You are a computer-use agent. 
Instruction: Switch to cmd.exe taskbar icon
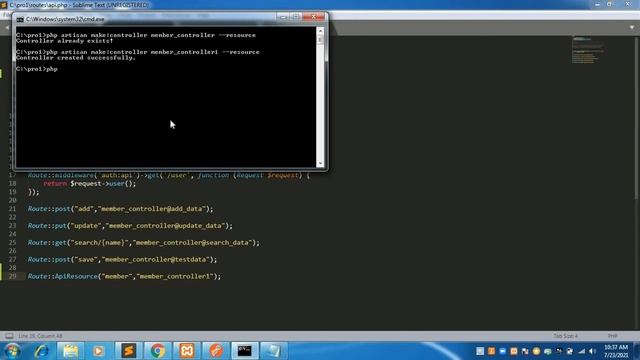[x=245, y=351]
